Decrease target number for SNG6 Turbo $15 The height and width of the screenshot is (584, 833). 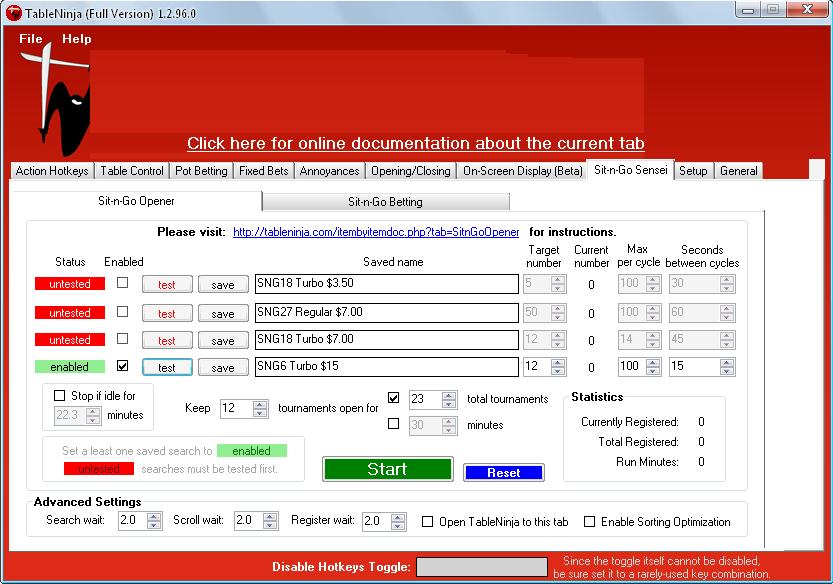558,371
